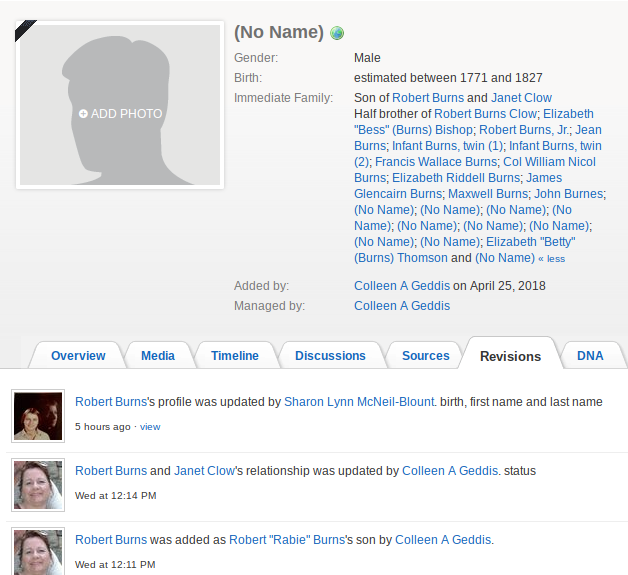
Task: Open Colleen A Geddis in Managed by row
Action: (402, 306)
